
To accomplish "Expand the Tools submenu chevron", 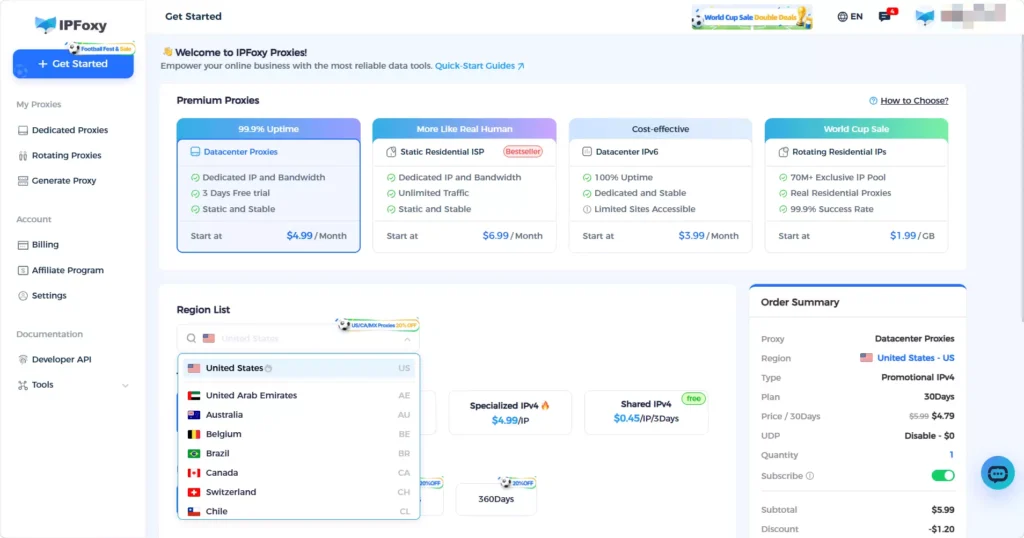I will tap(125, 385).
